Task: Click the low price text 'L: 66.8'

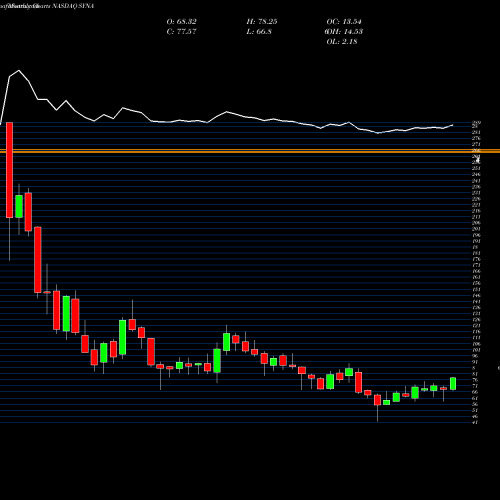Action: tap(259, 32)
